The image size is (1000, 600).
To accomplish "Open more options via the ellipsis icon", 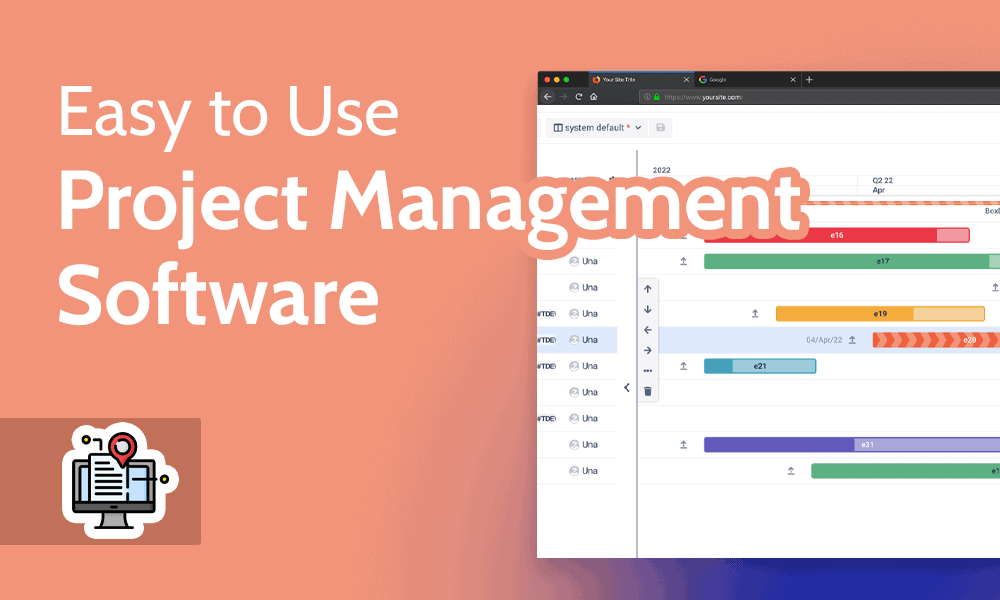I will 647,371.
